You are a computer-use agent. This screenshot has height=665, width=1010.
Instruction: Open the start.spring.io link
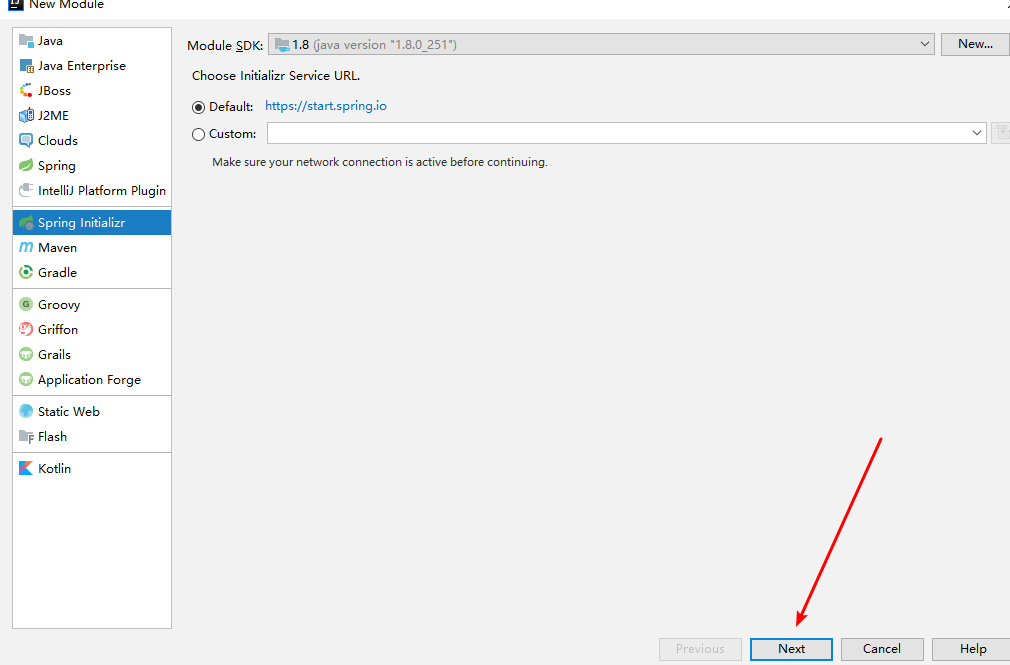pyautogui.click(x=326, y=106)
